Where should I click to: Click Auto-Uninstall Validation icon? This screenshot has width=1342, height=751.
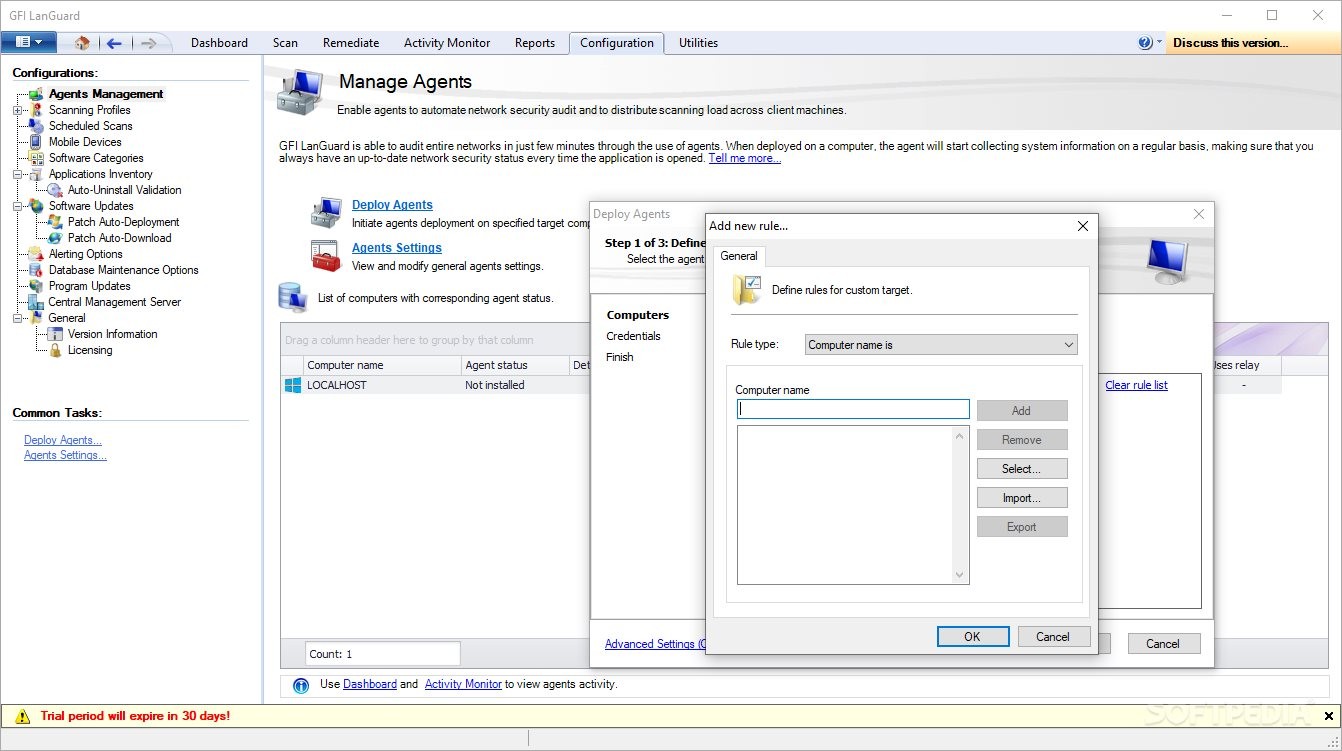55,190
